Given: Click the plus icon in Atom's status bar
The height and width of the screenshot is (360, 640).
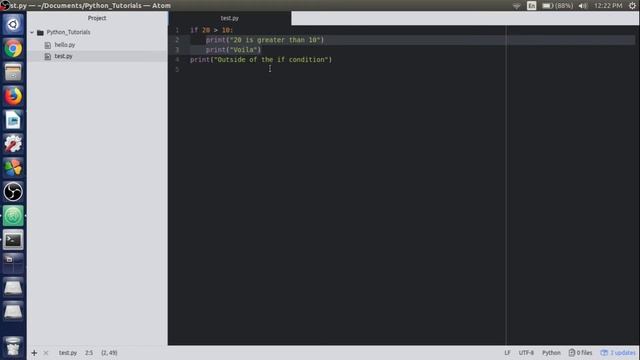Looking at the screenshot, I should tap(34, 353).
